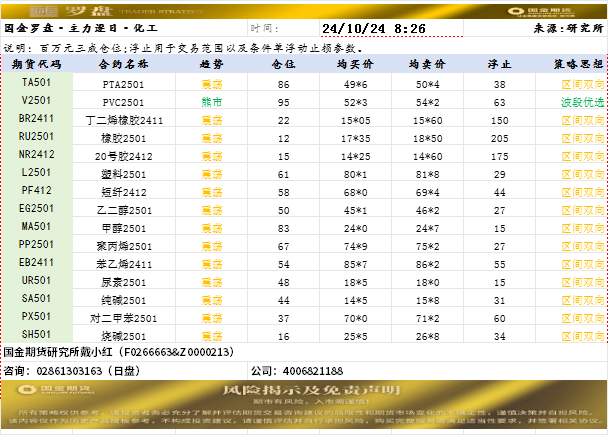
Task: Select the SA501 code cell
Action: [x=36, y=299]
